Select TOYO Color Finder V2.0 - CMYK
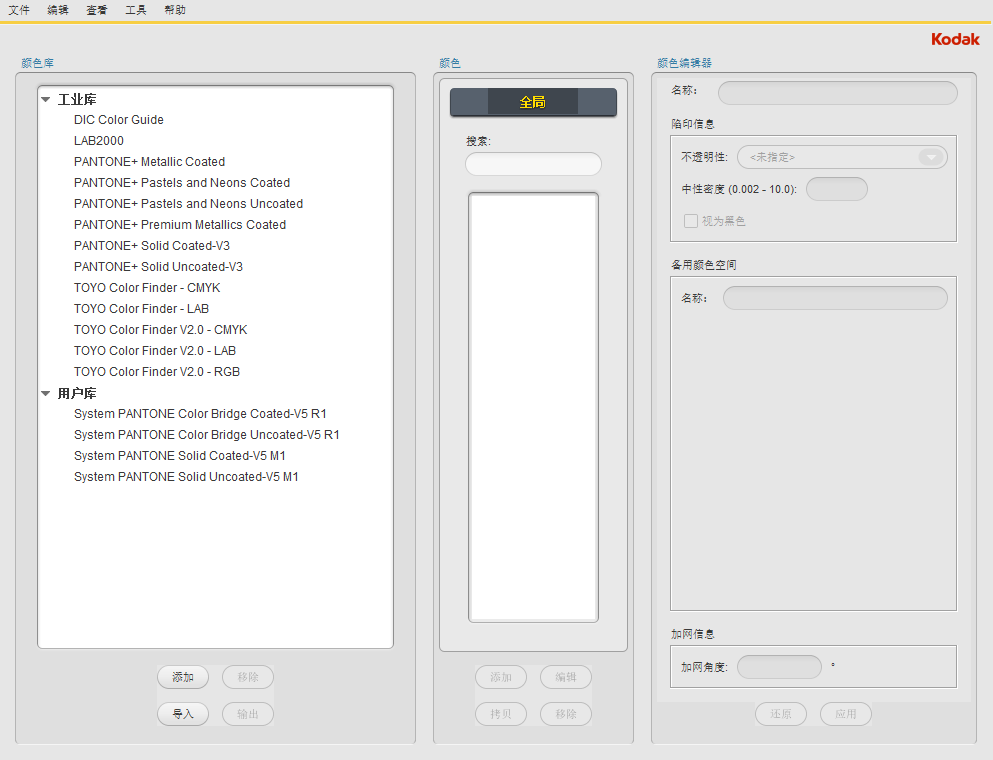993x760 pixels. [x=160, y=329]
